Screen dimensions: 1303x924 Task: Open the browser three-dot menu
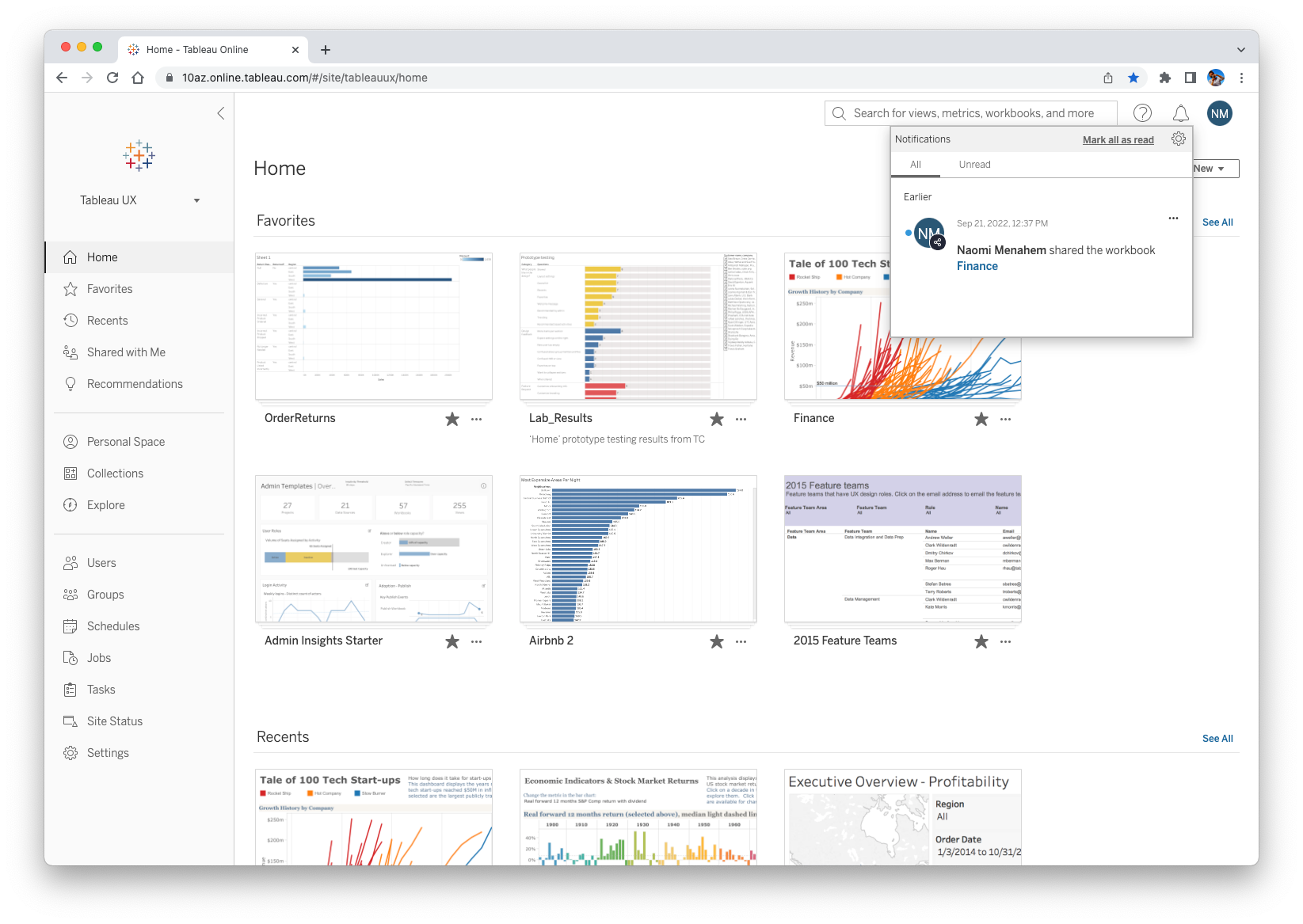point(1241,78)
